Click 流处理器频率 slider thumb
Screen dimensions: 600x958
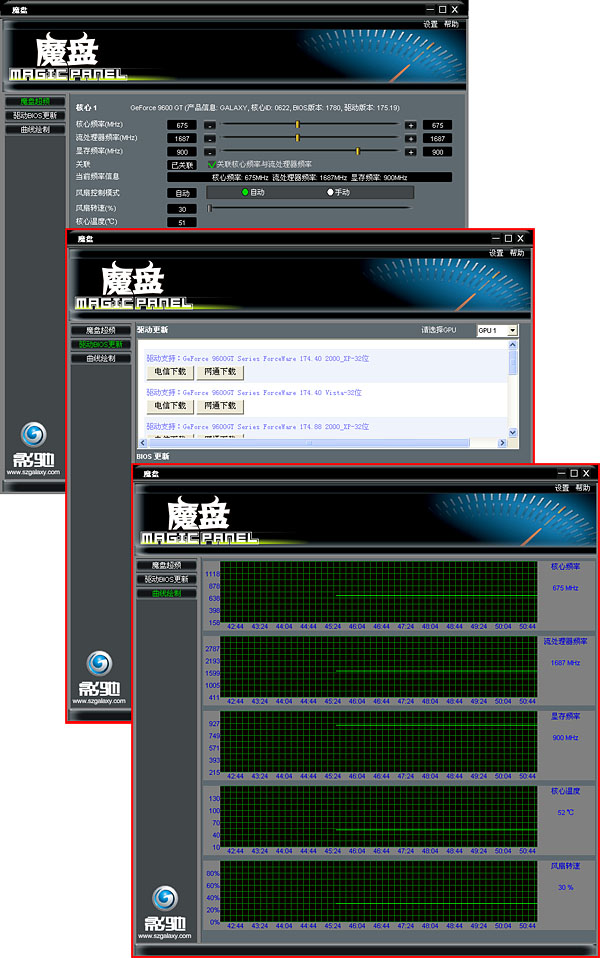pos(298,138)
